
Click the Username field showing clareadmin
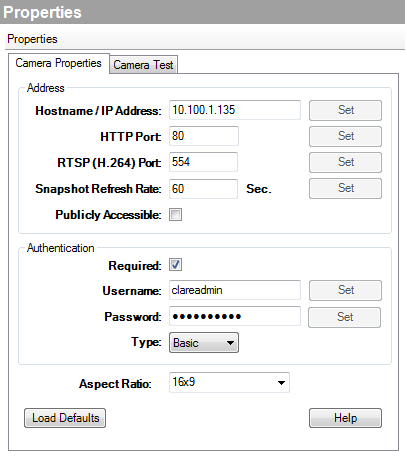[x=235, y=290]
